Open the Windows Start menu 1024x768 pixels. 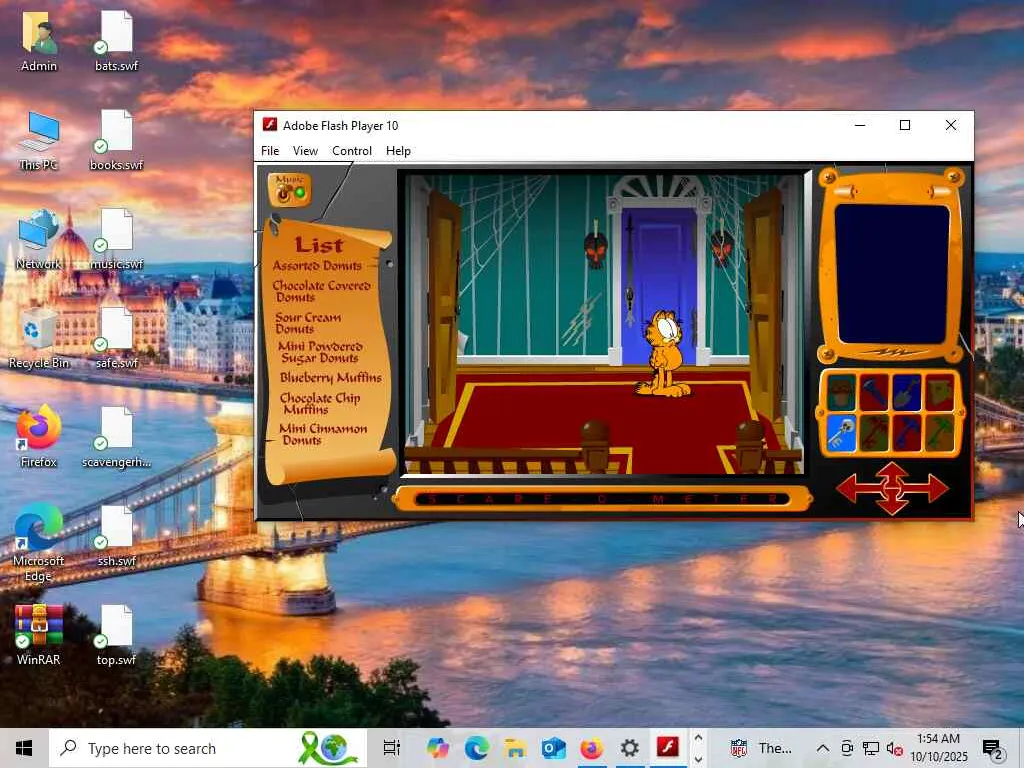[x=24, y=748]
